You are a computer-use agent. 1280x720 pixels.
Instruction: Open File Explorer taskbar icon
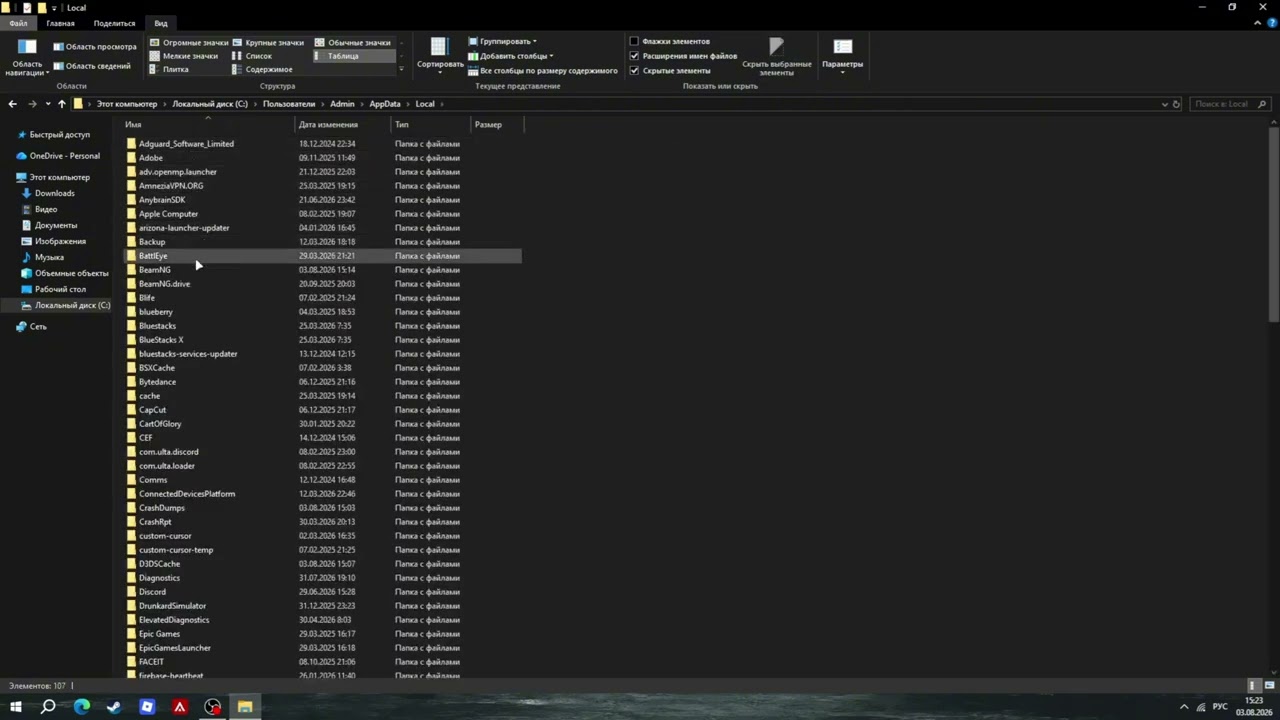tap(245, 707)
